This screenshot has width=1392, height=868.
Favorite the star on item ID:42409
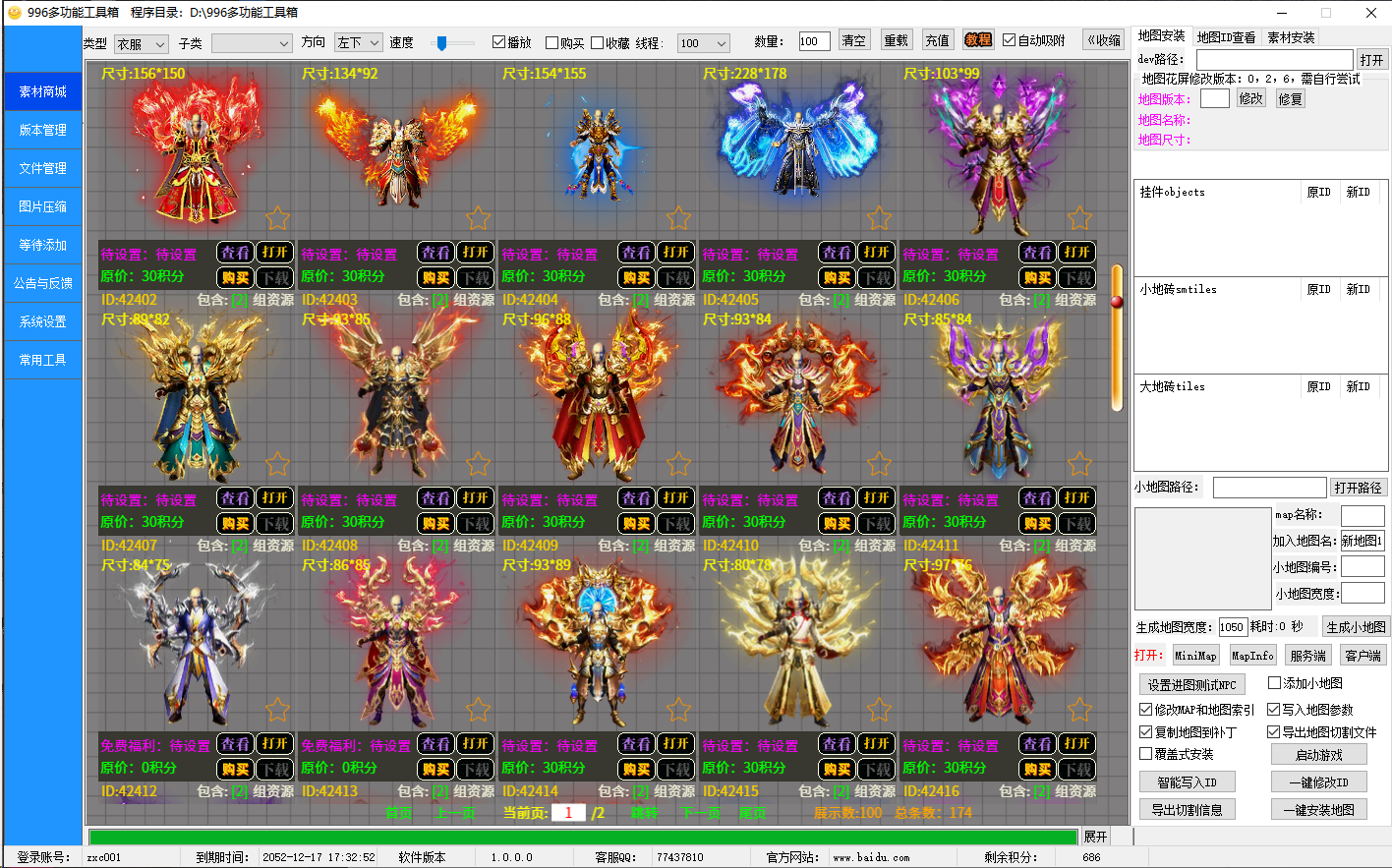coord(679,464)
